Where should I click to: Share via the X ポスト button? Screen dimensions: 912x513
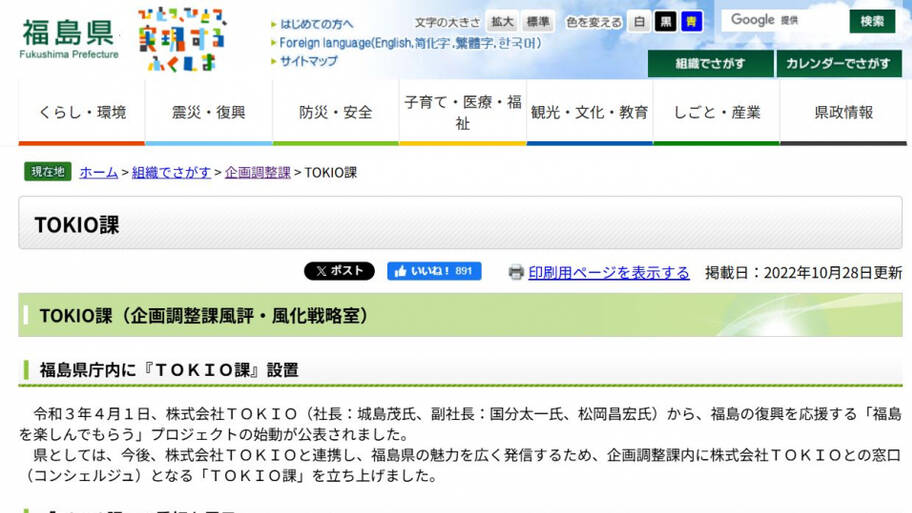pyautogui.click(x=339, y=271)
